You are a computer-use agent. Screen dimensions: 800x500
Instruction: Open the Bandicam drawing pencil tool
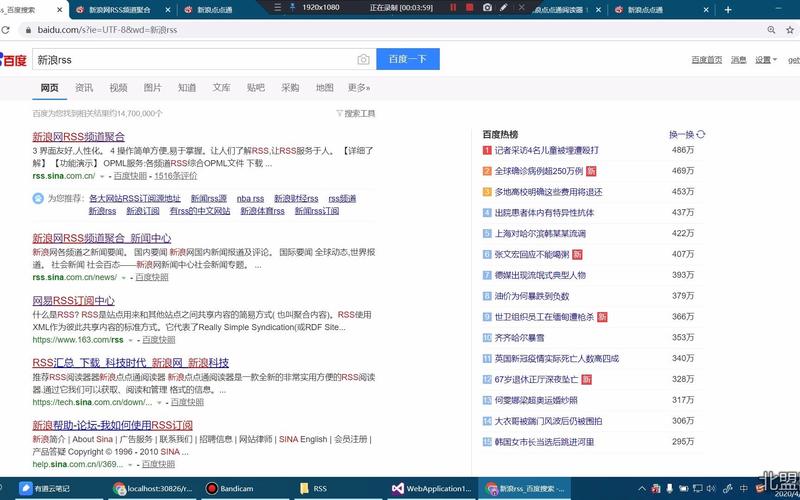(504, 8)
